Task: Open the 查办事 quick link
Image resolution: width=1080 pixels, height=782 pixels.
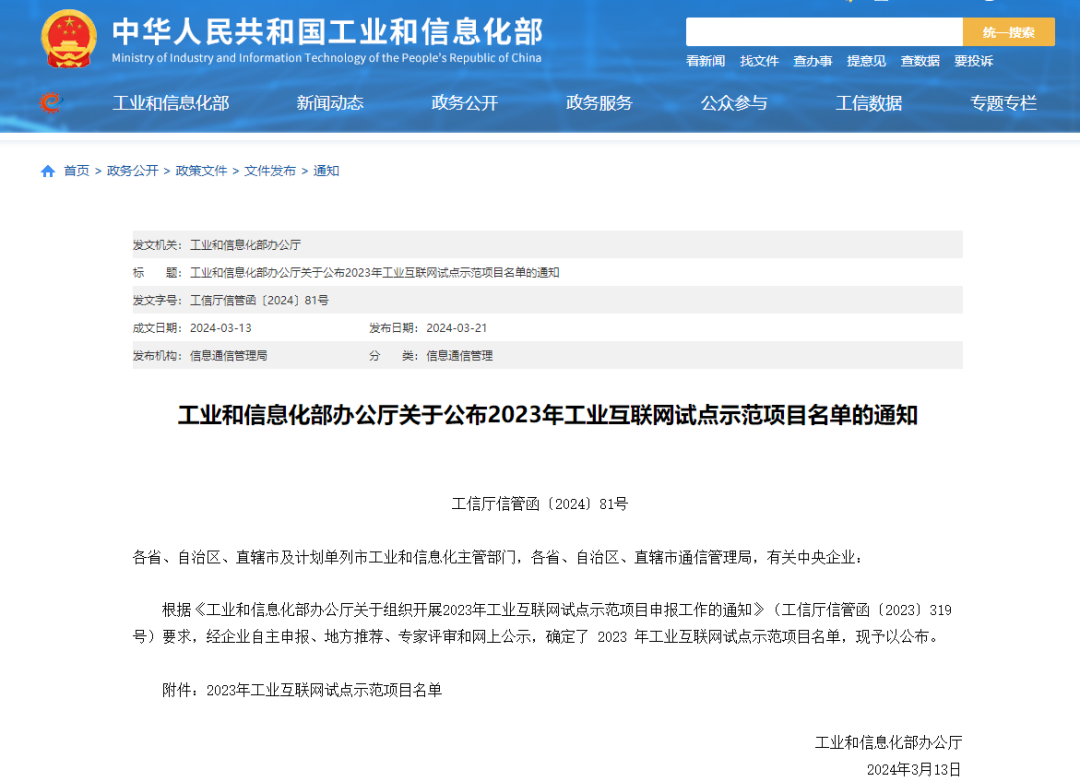Action: [812, 61]
